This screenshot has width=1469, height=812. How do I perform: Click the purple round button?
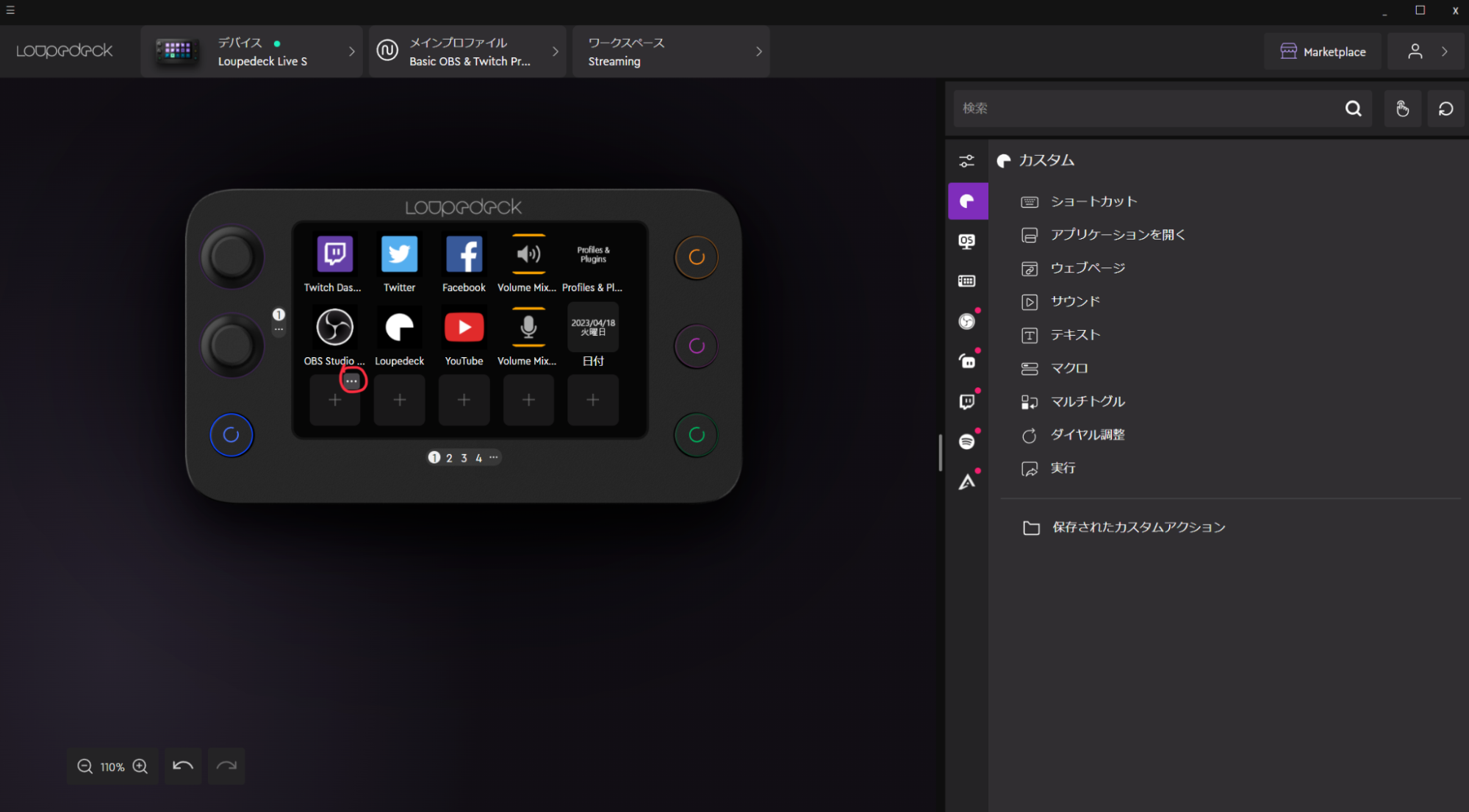click(x=696, y=345)
